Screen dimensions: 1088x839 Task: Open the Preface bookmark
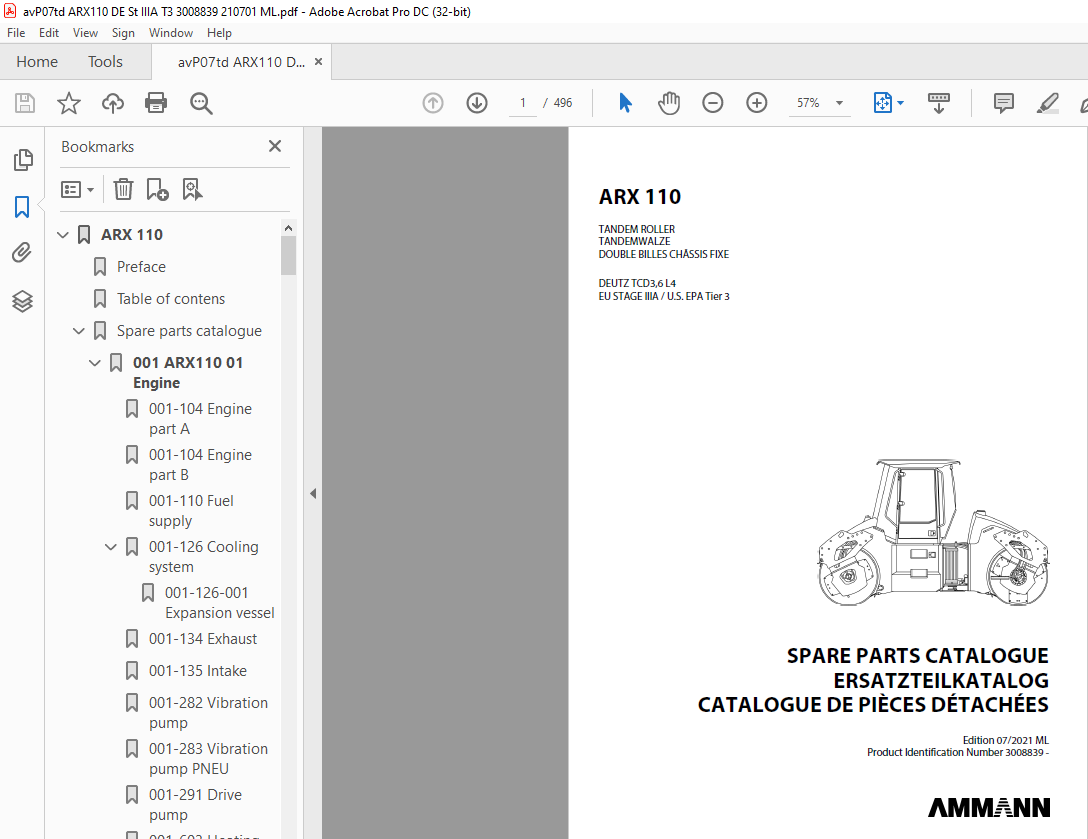(141, 267)
